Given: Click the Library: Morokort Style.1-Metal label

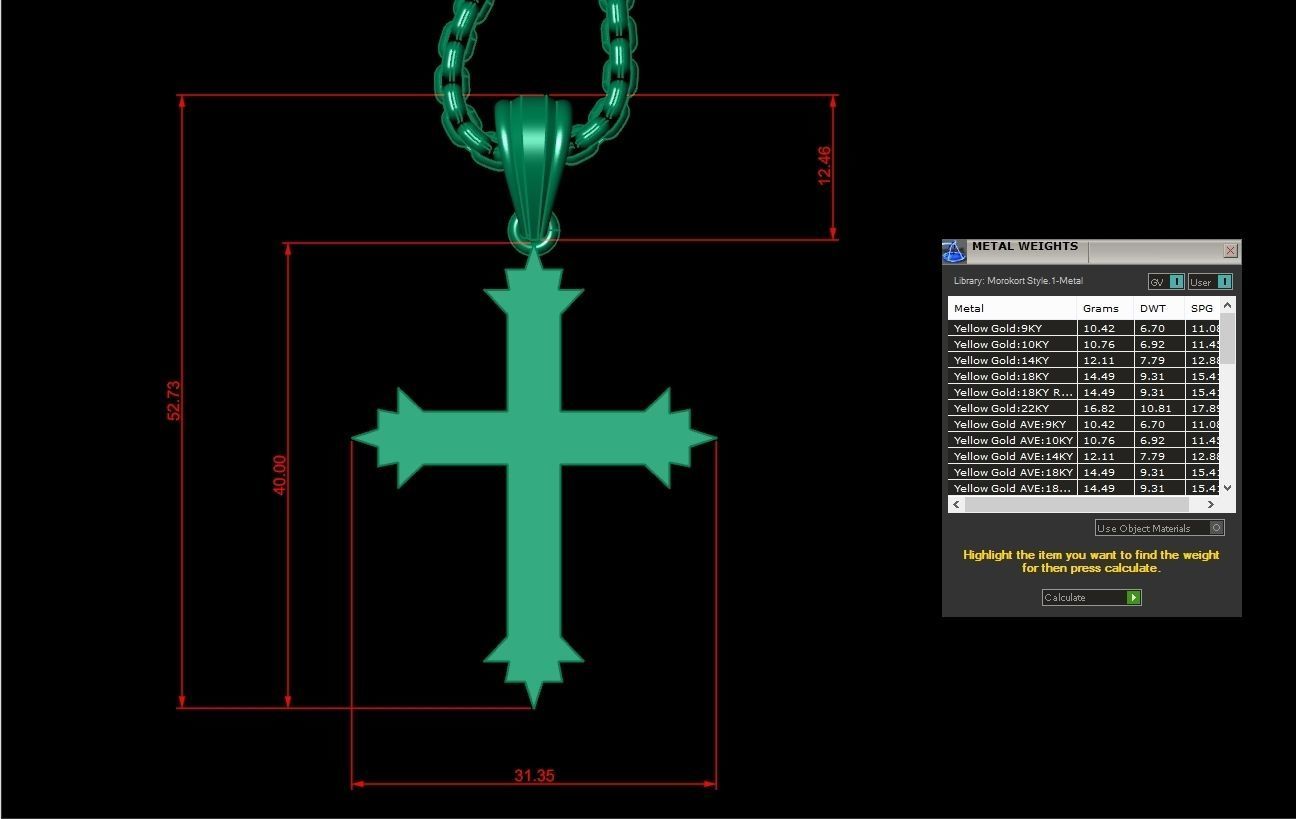Looking at the screenshot, I should pos(1018,281).
